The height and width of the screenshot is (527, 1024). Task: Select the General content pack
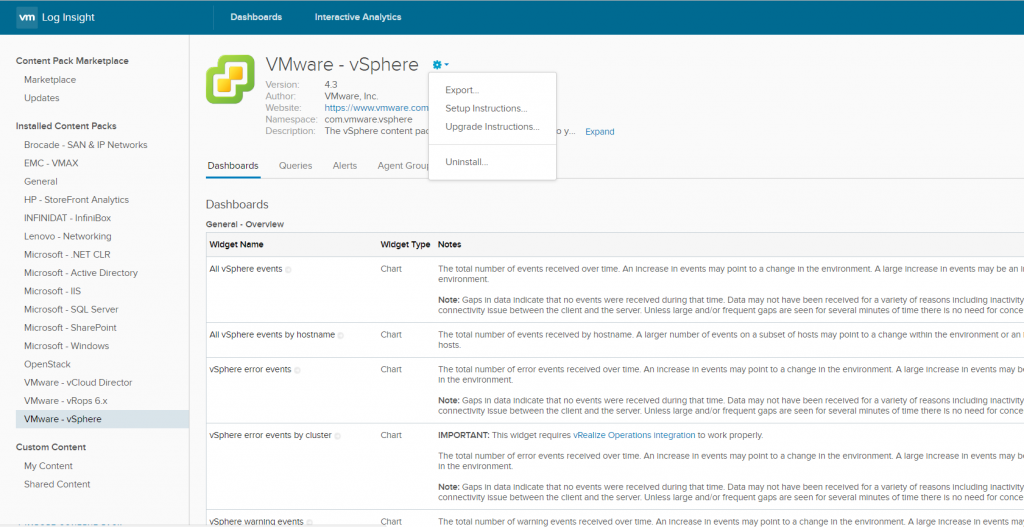pos(40,182)
